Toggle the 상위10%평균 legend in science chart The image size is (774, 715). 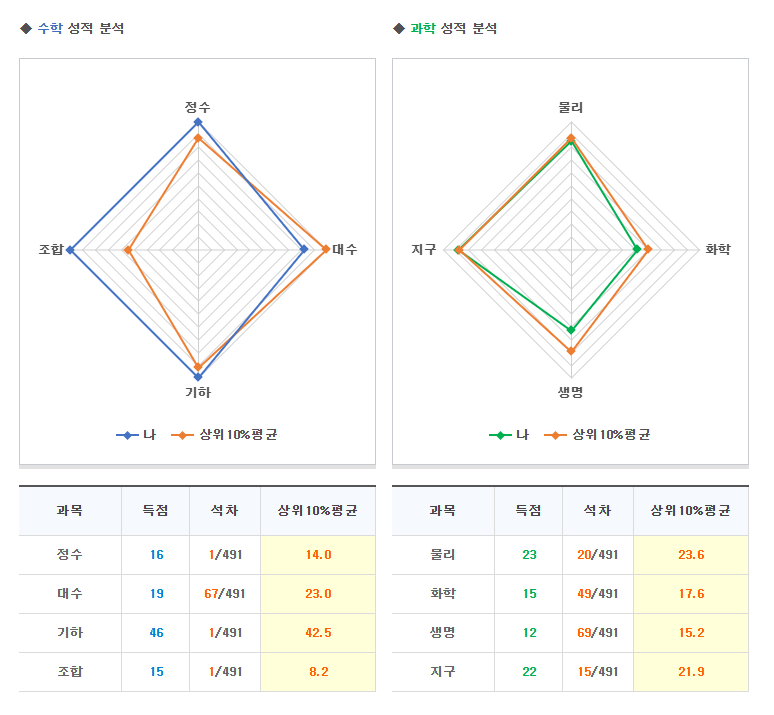[599, 435]
